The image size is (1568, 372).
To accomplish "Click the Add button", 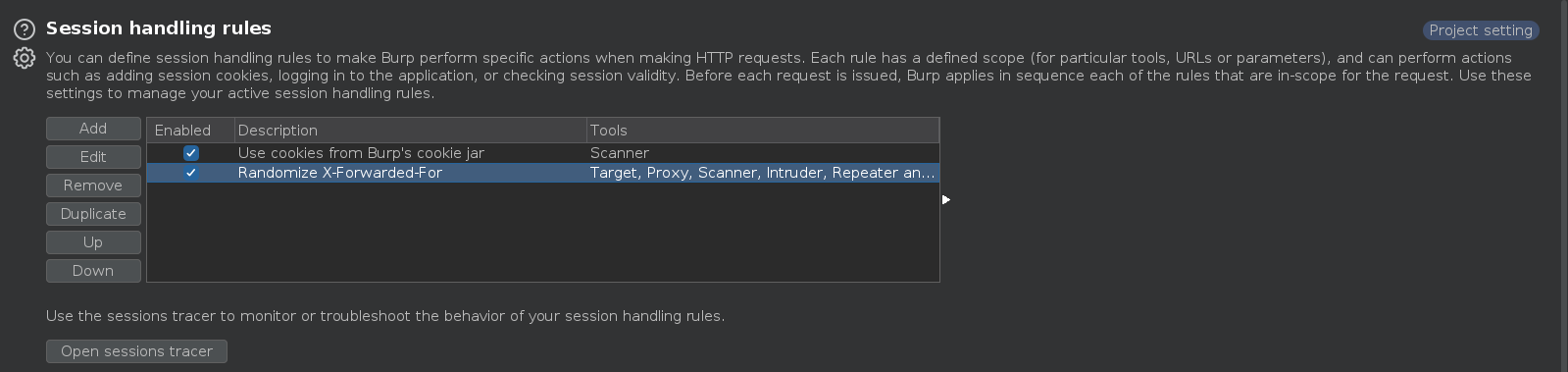I will click(93, 129).
